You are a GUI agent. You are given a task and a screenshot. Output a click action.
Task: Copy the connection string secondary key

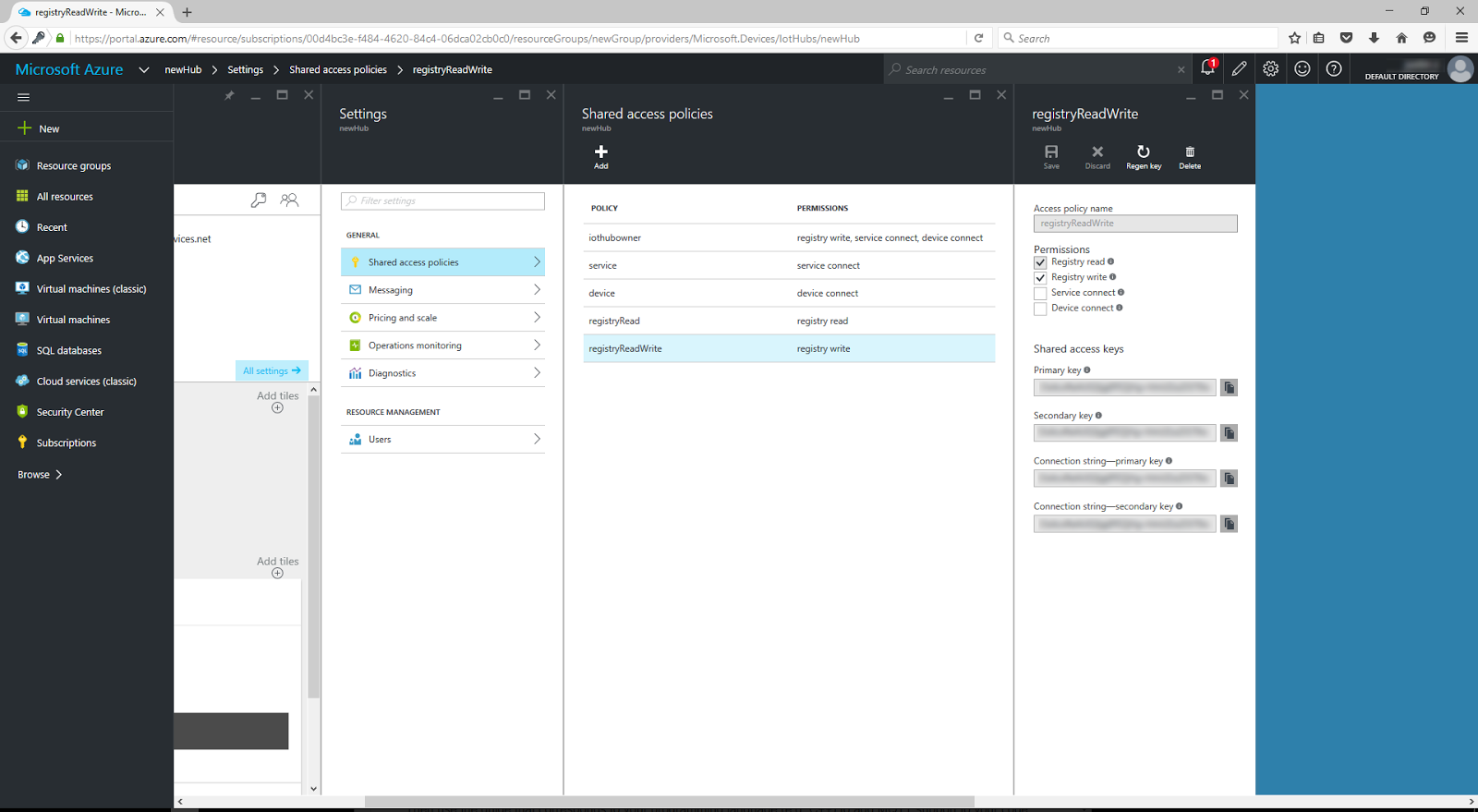pos(1229,524)
